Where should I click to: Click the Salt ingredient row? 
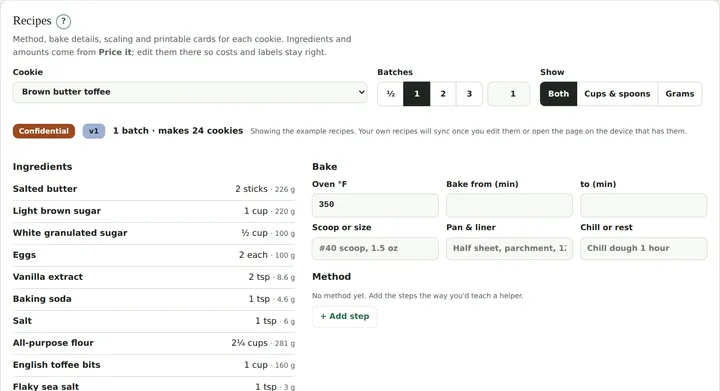pos(154,321)
